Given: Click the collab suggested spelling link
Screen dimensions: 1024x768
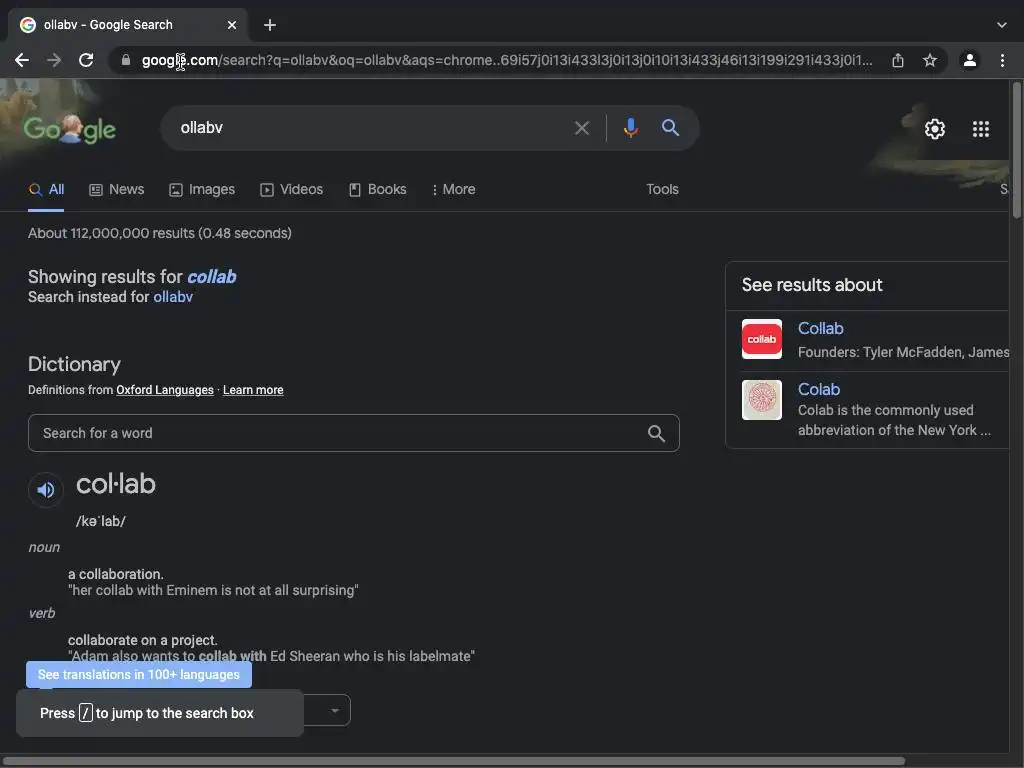Looking at the screenshot, I should pyautogui.click(x=212, y=277).
